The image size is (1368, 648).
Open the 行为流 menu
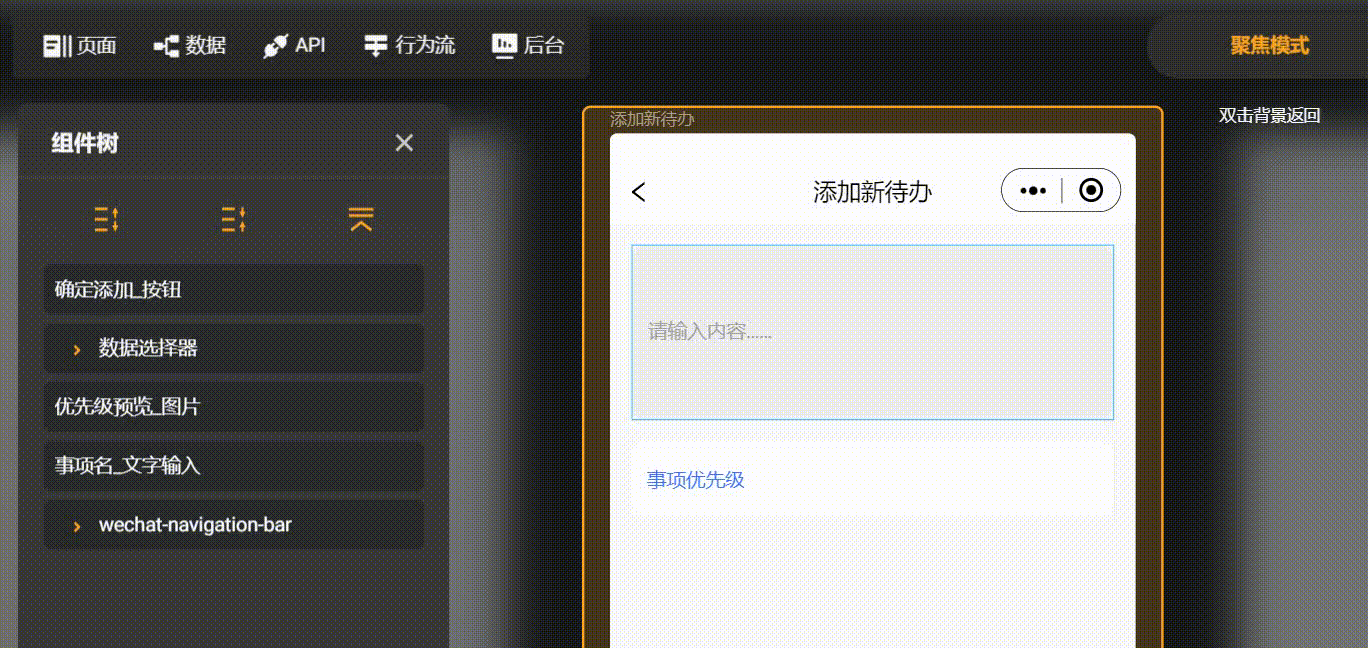409,46
